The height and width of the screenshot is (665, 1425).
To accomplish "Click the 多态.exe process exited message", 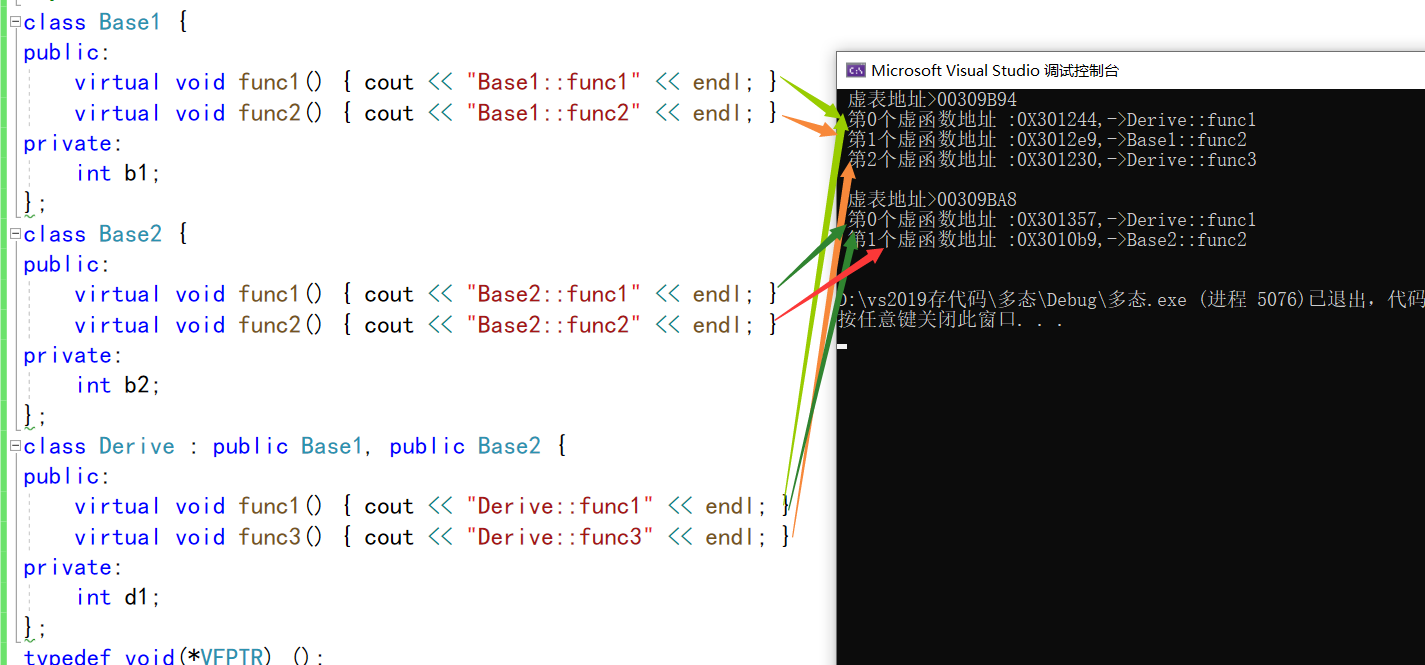I will (x=1131, y=301).
